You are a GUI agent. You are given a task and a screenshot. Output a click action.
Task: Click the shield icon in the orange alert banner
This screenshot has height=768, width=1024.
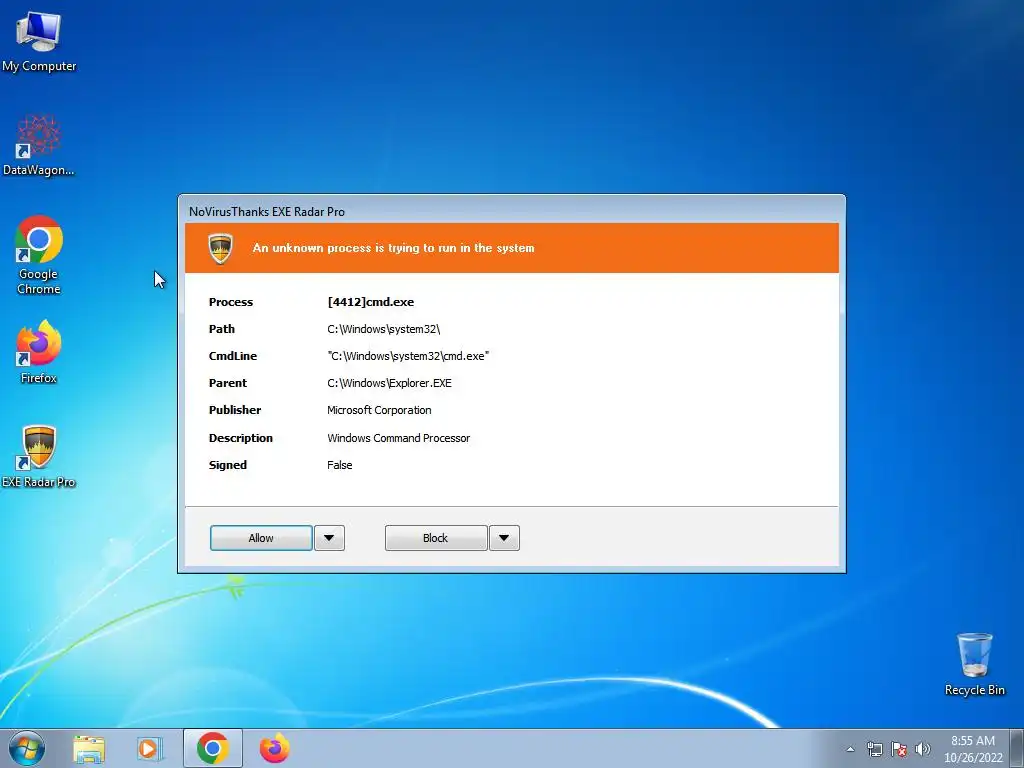coord(221,248)
